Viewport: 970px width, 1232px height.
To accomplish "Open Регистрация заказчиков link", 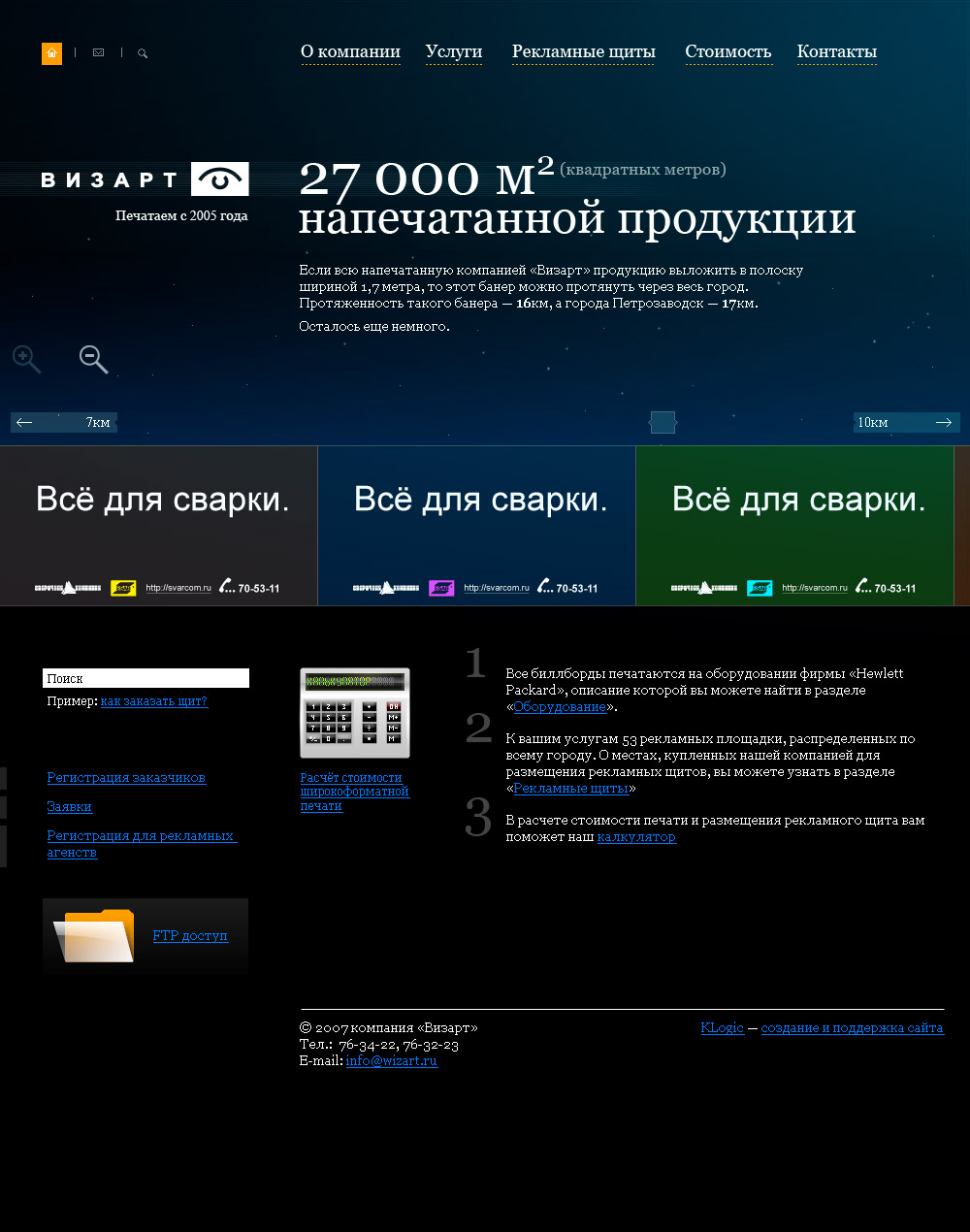I will click(126, 777).
